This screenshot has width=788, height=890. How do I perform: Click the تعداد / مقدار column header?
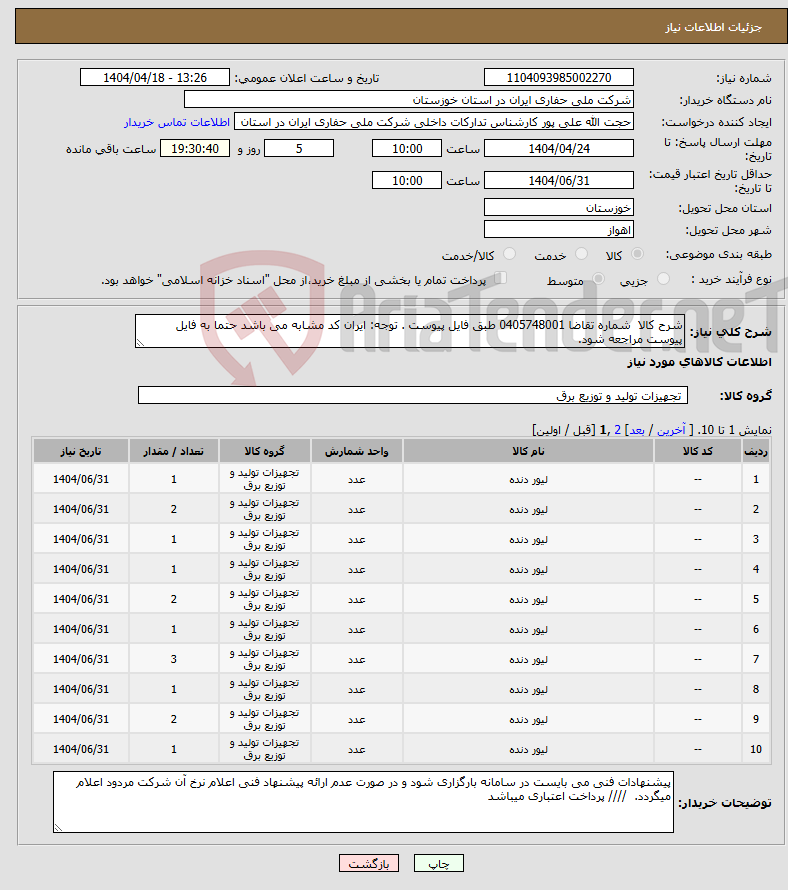(174, 451)
